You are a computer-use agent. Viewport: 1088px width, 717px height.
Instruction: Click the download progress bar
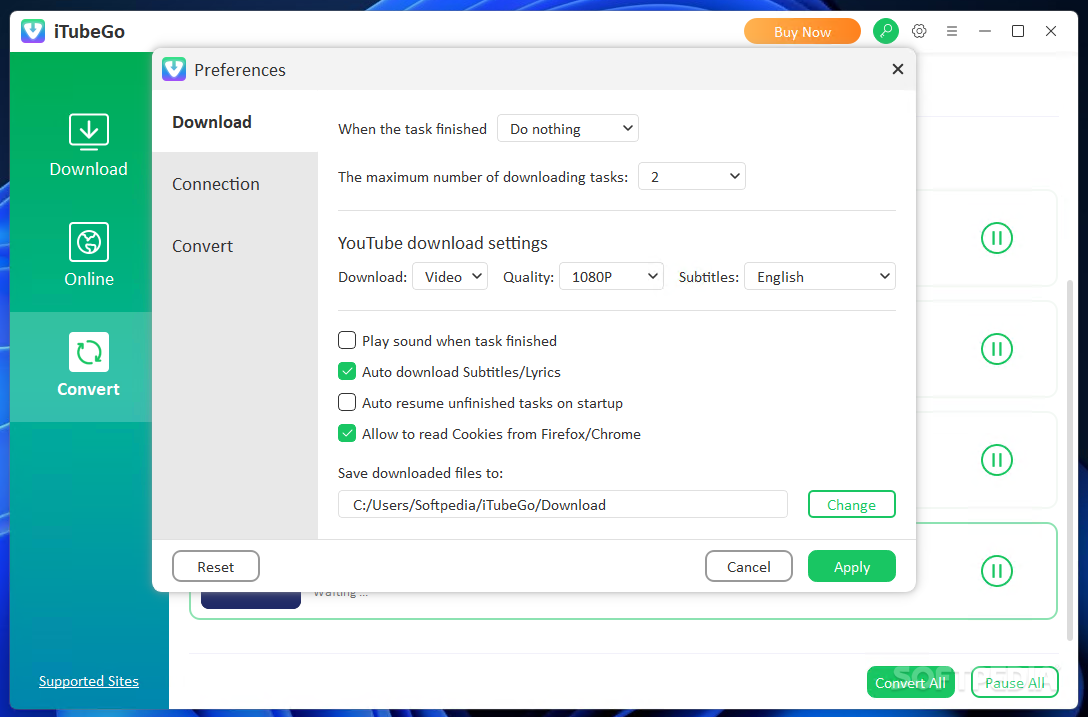pyautogui.click(x=250, y=592)
